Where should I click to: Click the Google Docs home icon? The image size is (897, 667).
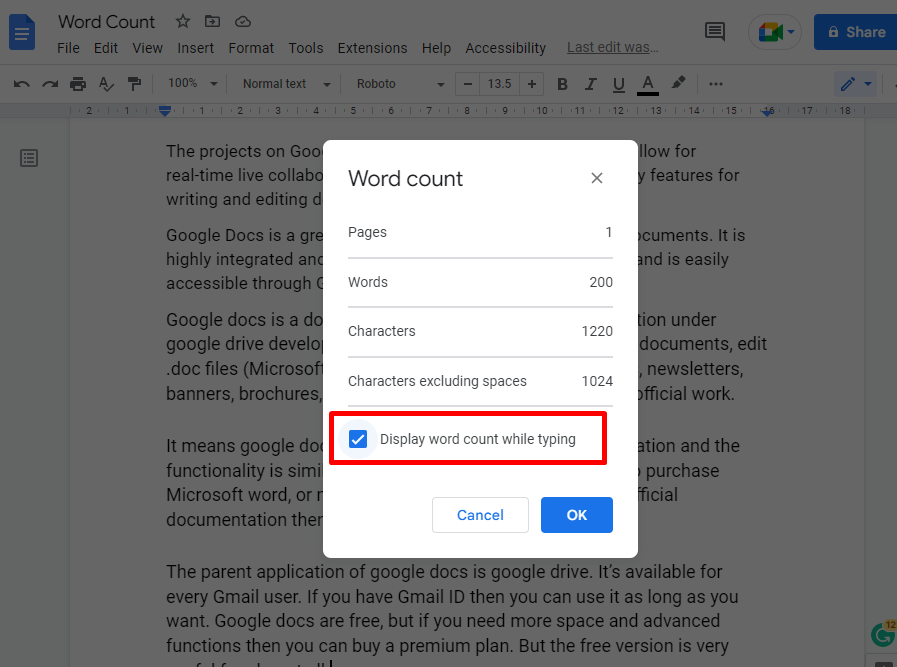point(22,32)
